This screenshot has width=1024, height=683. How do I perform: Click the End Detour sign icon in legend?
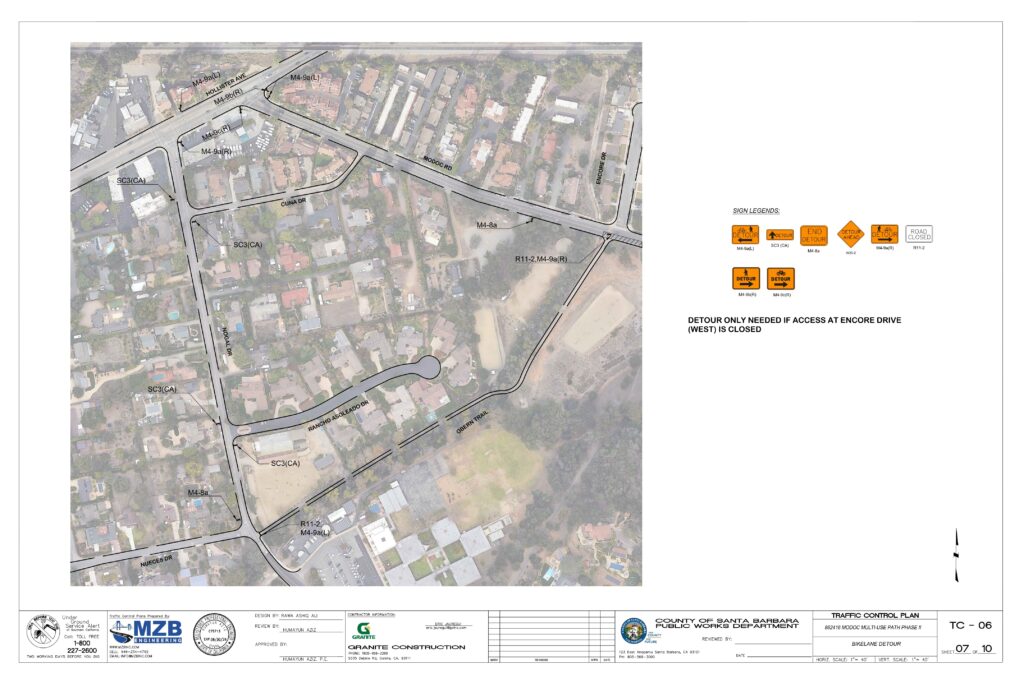pyautogui.click(x=814, y=235)
